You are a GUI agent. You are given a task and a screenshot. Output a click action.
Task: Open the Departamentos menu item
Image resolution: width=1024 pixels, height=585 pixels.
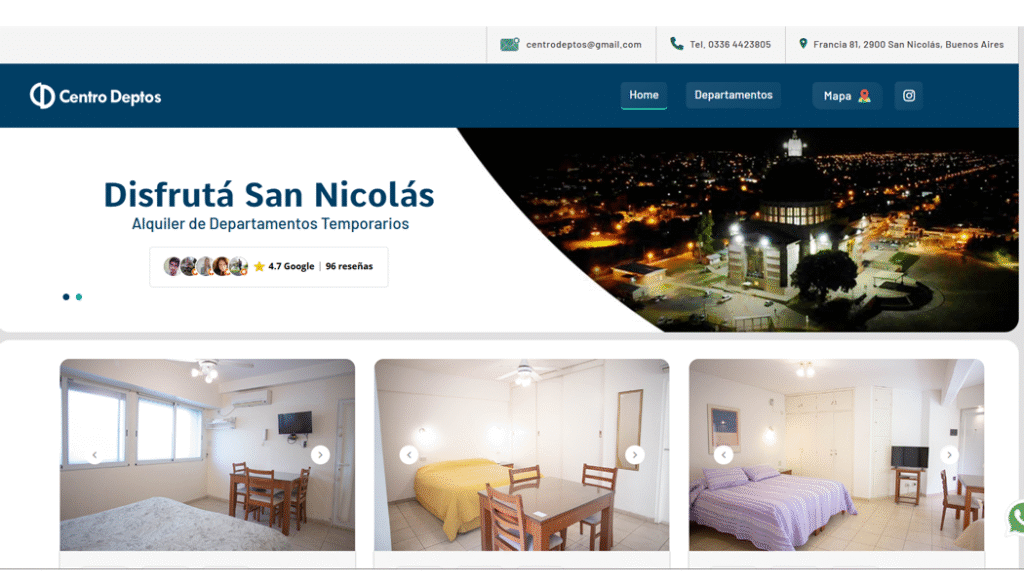coord(733,96)
